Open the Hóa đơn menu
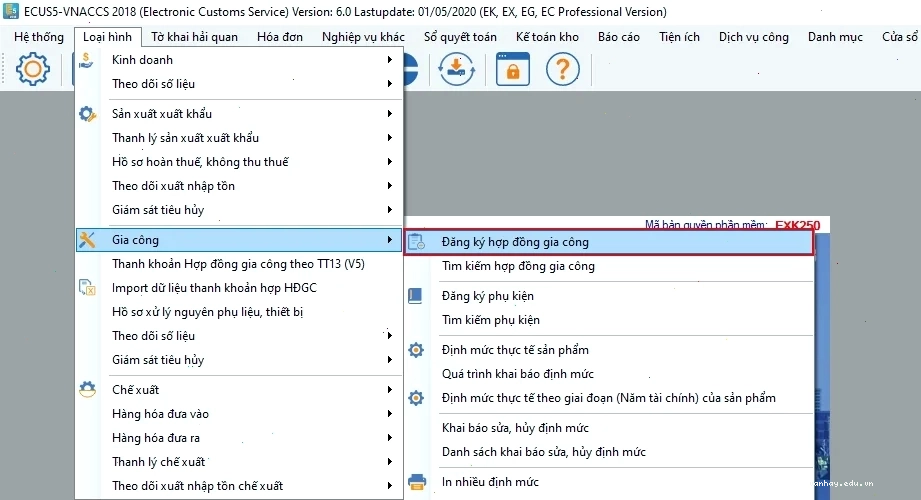 [280, 37]
